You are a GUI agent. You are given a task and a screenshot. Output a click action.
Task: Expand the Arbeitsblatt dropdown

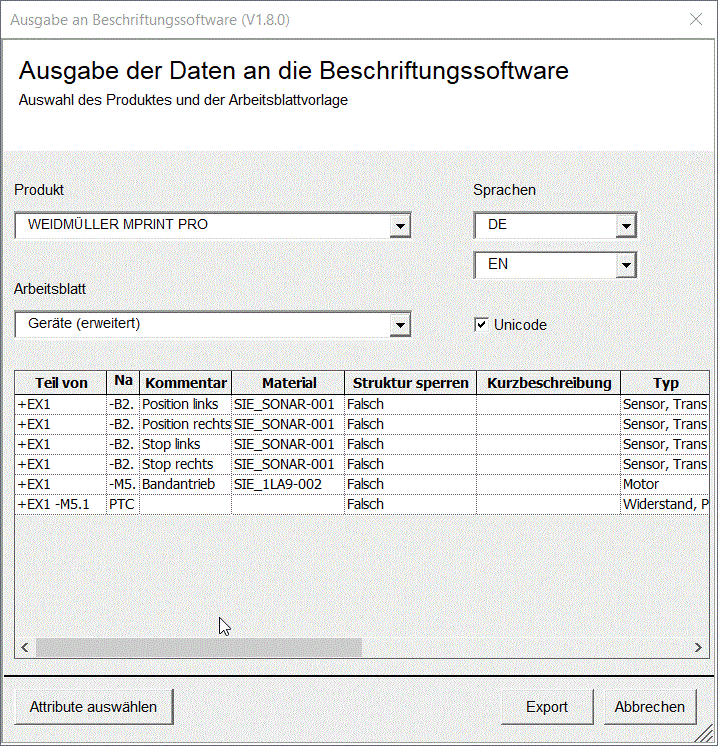point(400,325)
